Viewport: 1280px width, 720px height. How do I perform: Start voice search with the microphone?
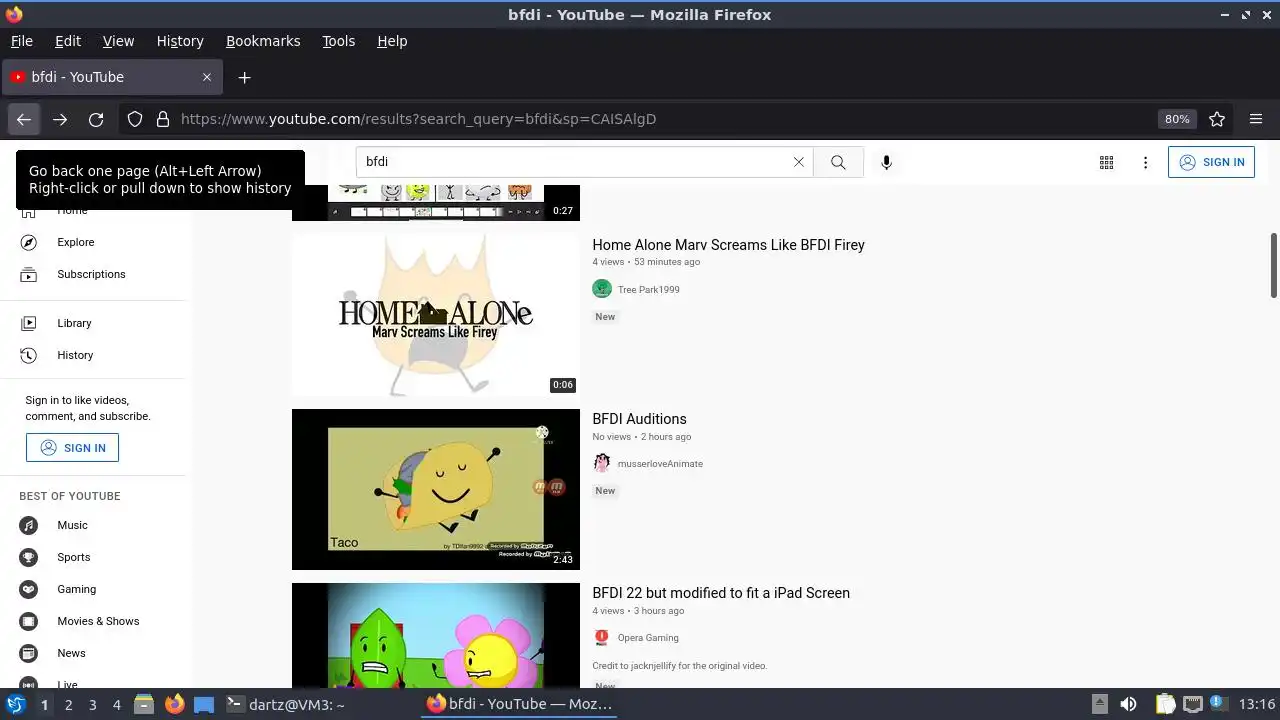[x=886, y=162]
